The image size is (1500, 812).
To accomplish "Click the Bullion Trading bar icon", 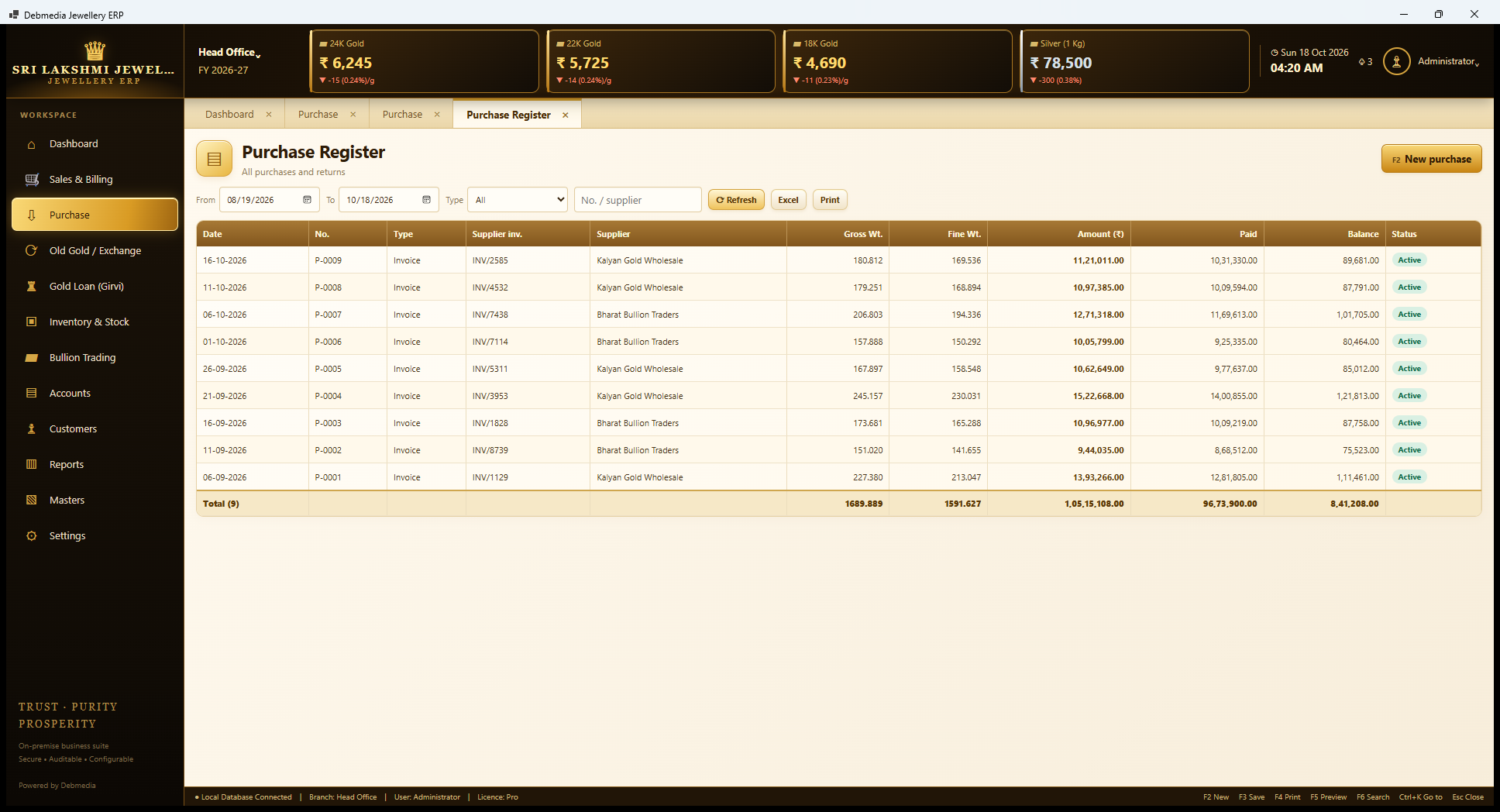I will (x=31, y=358).
